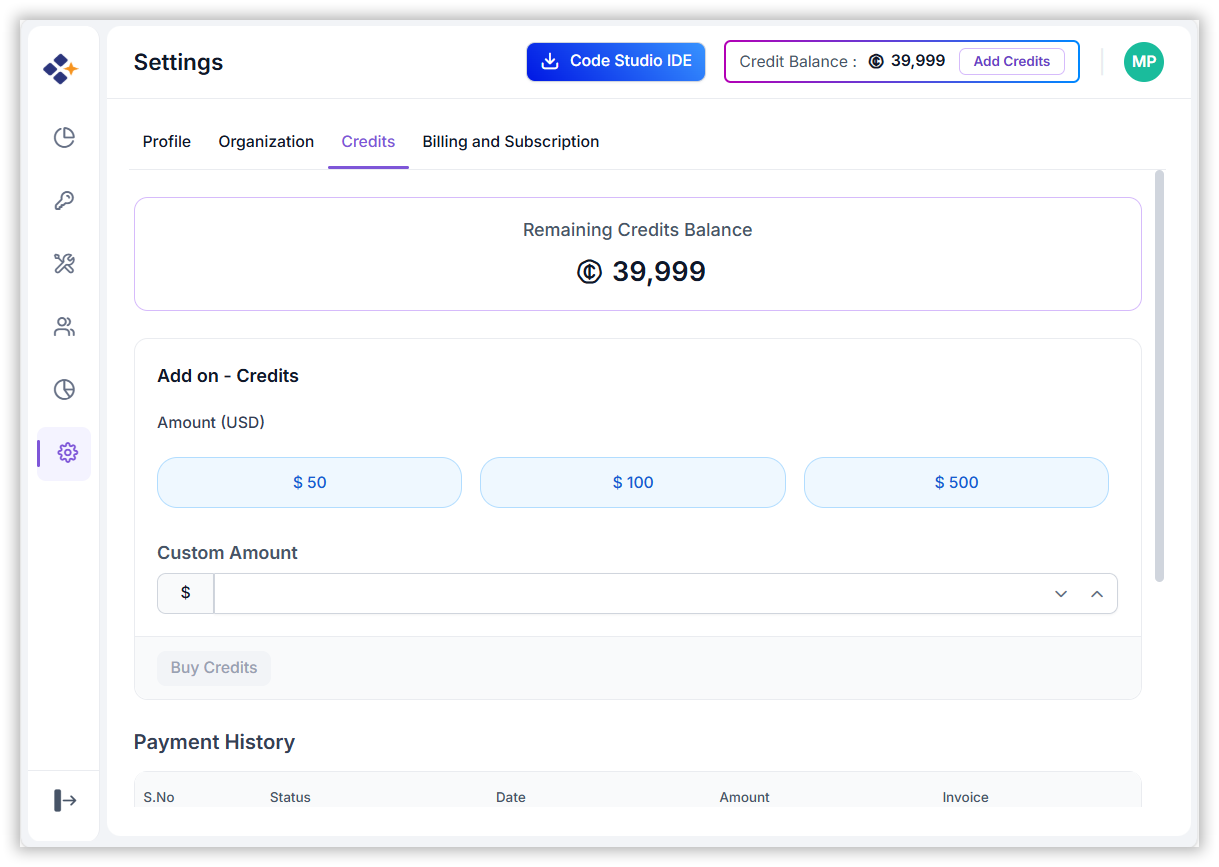The image size is (1219, 867).
Task: Open the MP profile avatar
Action: point(1143,62)
